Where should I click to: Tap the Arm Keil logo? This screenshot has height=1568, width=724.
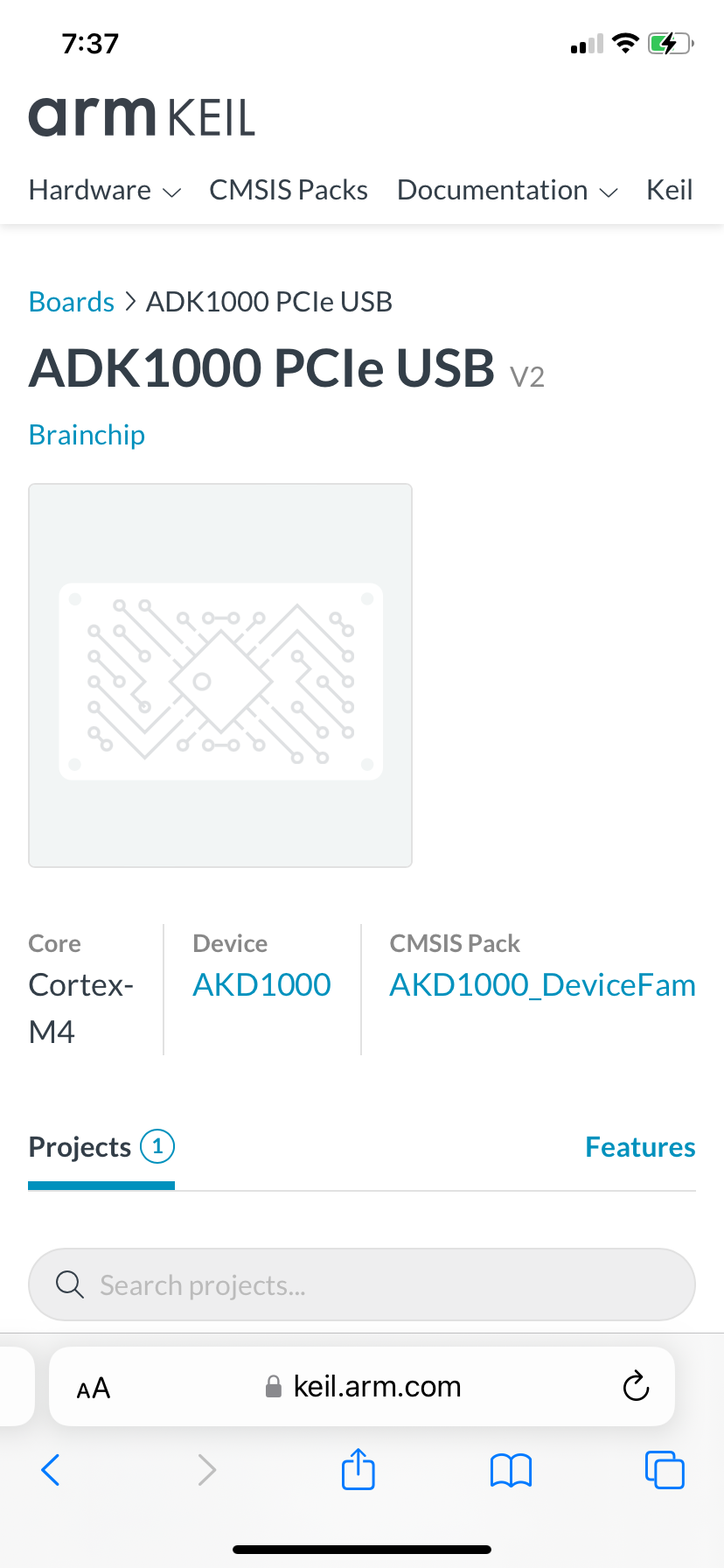coord(142,117)
